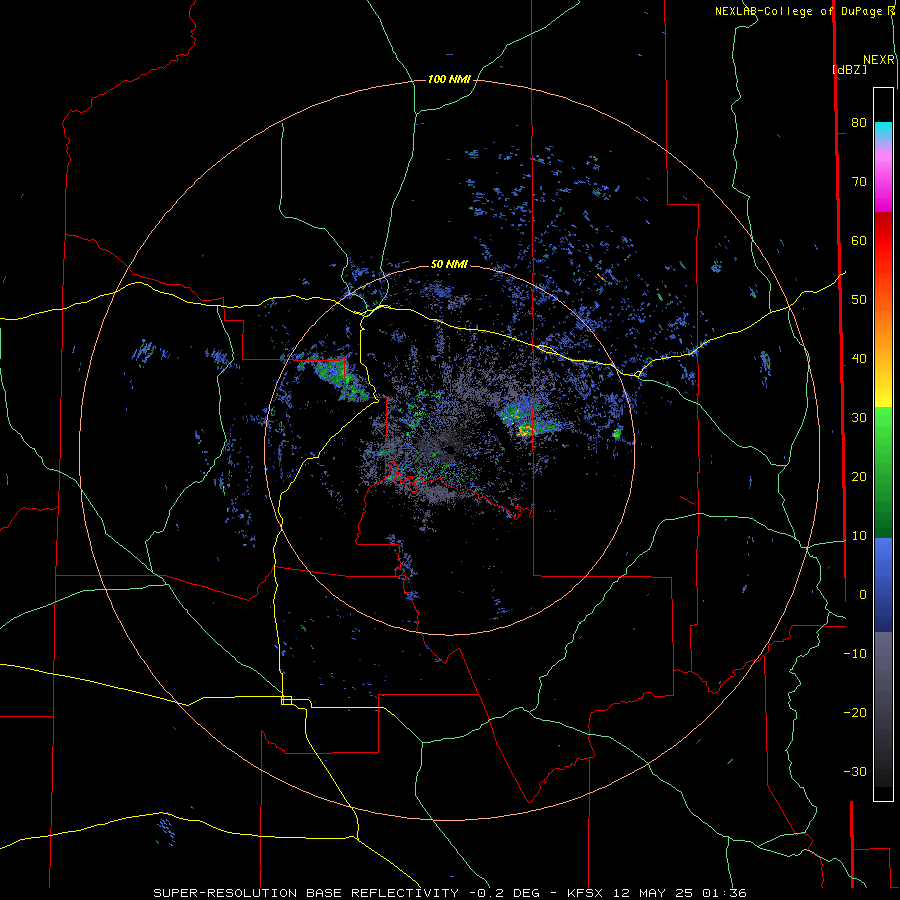
Task: Click the 10 dBZ scale value
Action: coord(859,536)
